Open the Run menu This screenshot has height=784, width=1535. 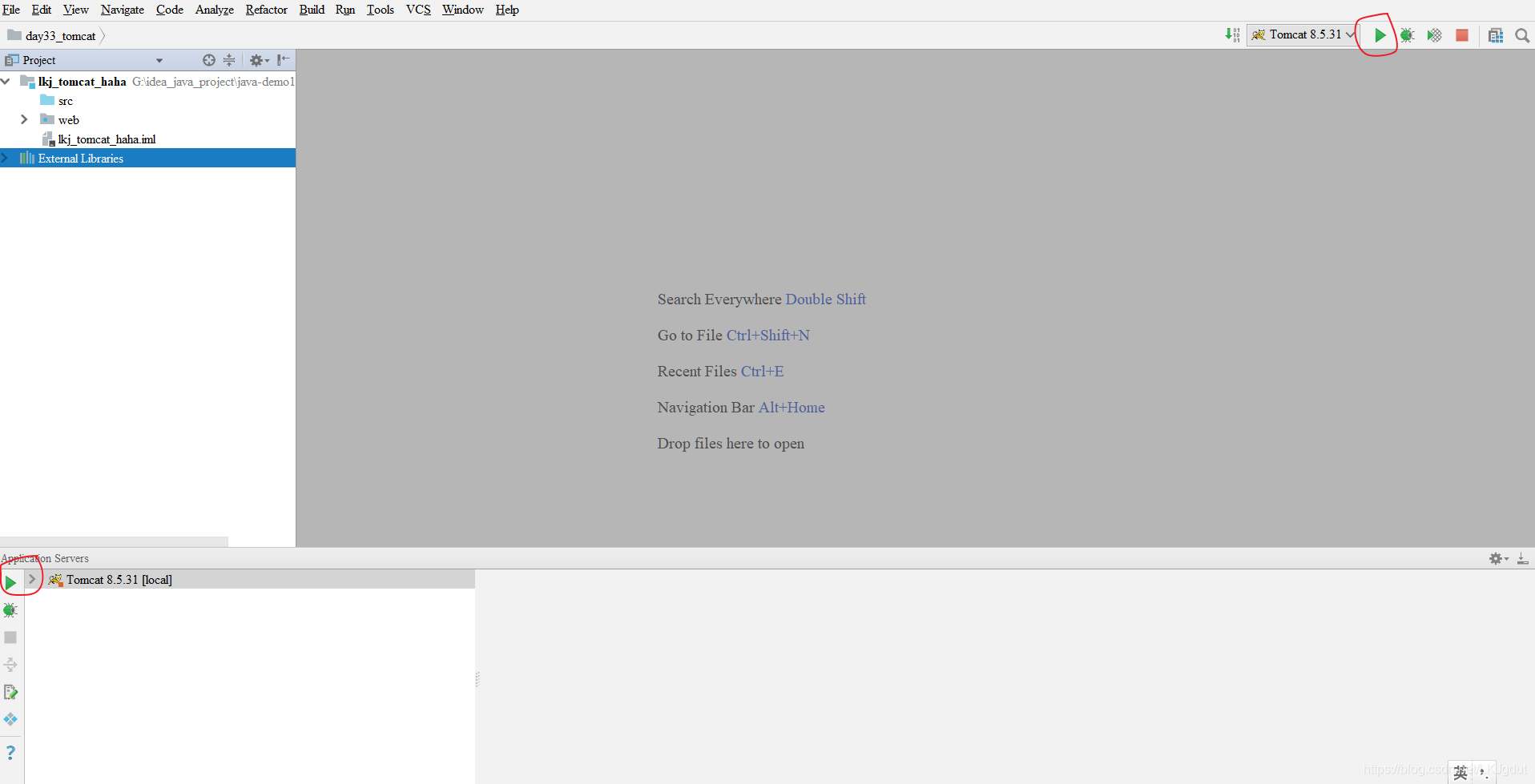tap(345, 10)
